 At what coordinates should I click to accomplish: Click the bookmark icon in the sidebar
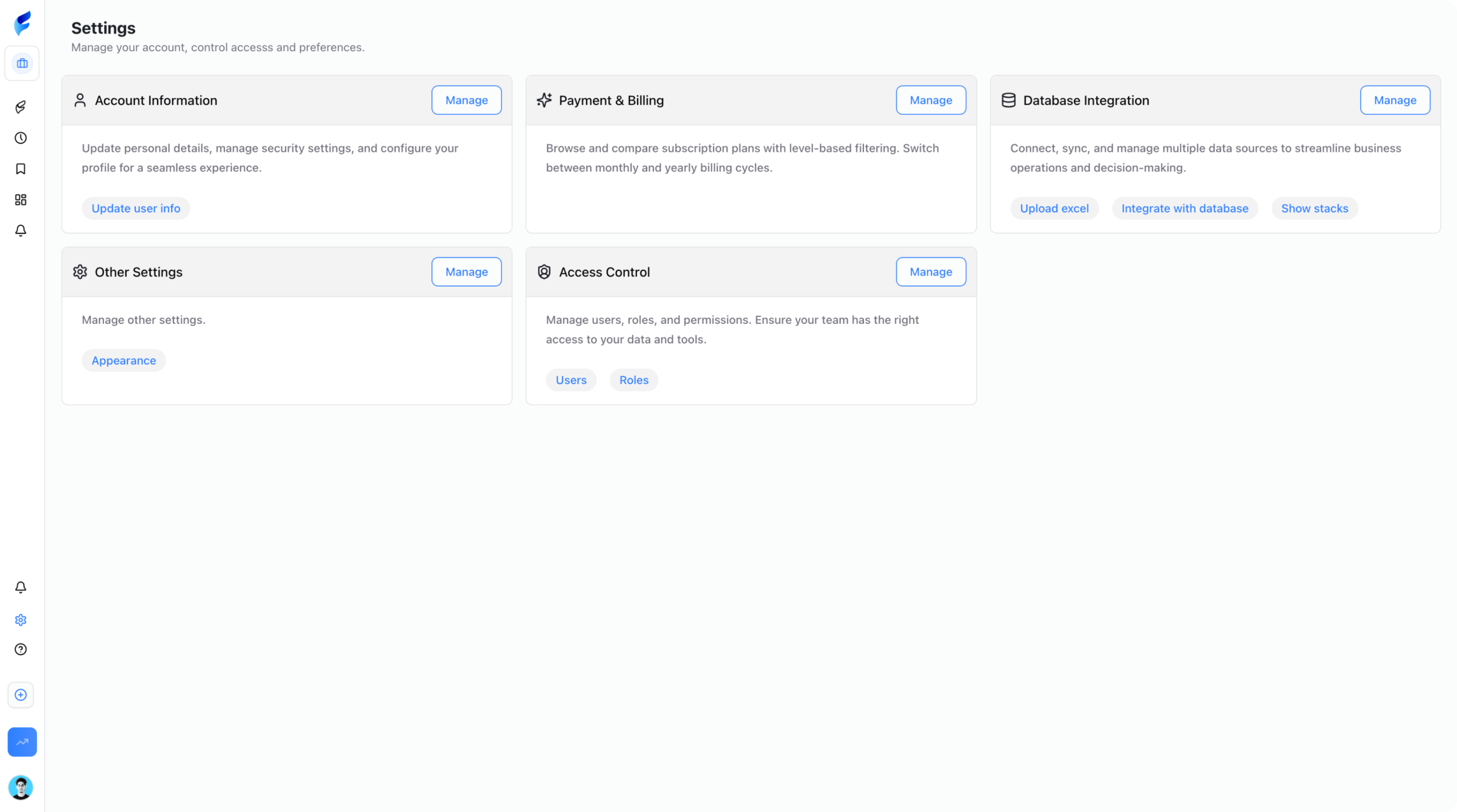tap(21, 169)
